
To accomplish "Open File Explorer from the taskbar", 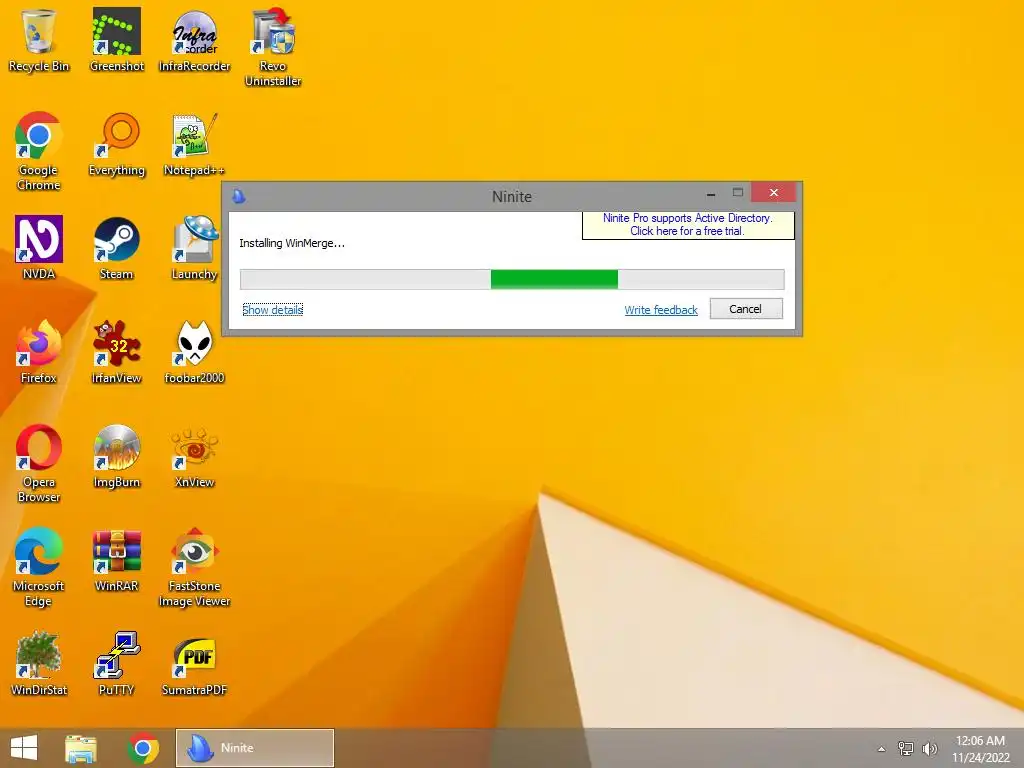I will click(81, 748).
